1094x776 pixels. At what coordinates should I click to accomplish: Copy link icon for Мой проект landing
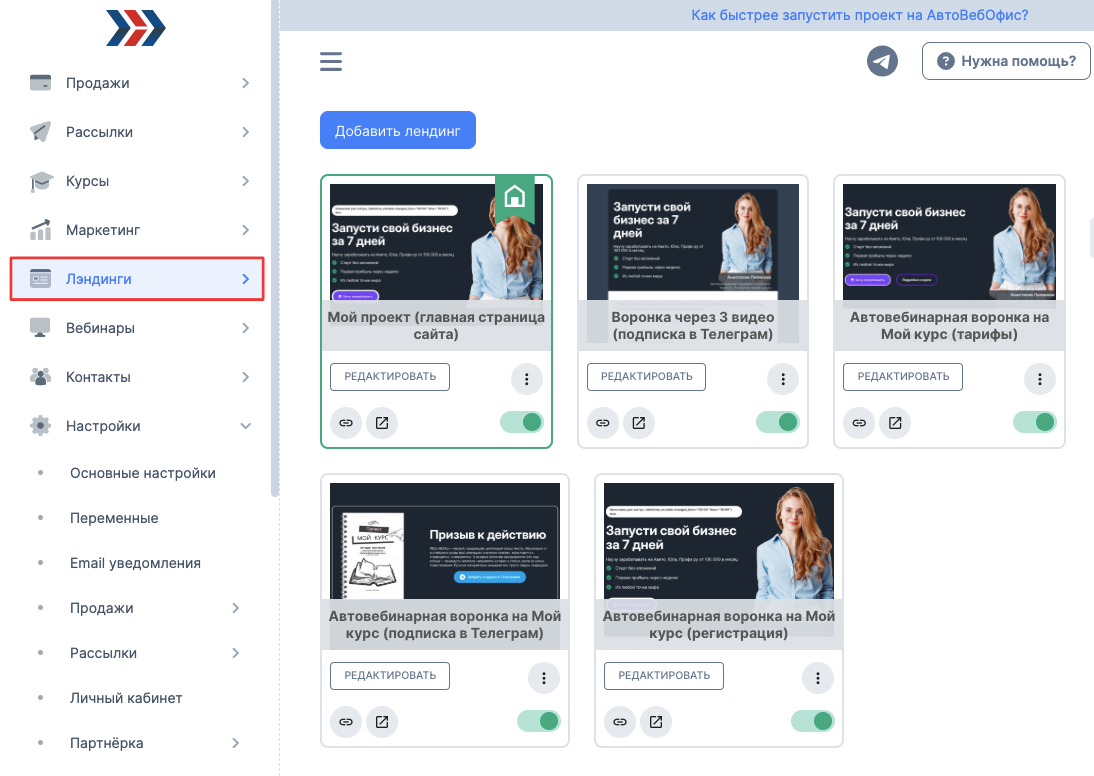346,423
